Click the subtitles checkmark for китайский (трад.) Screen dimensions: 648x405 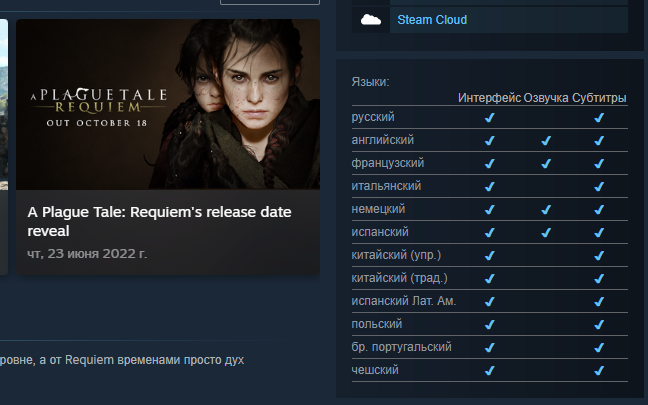tap(599, 279)
